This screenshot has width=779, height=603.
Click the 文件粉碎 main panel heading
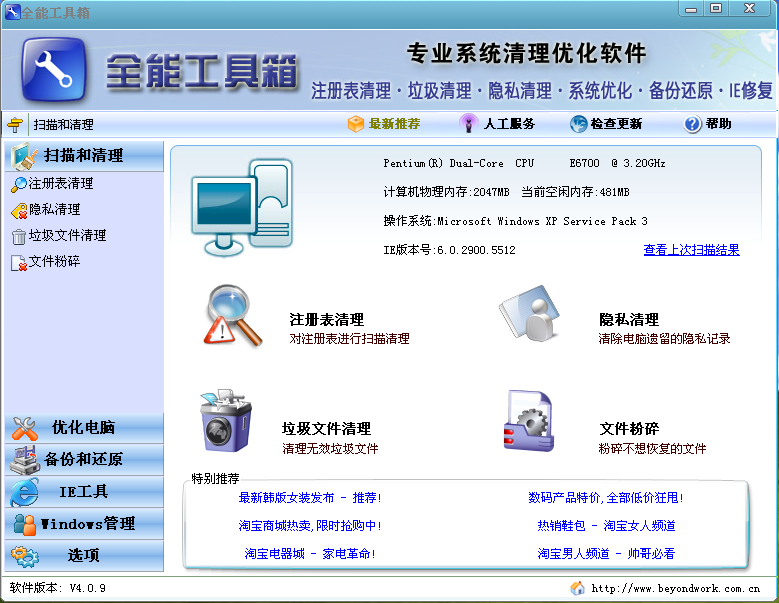629,429
